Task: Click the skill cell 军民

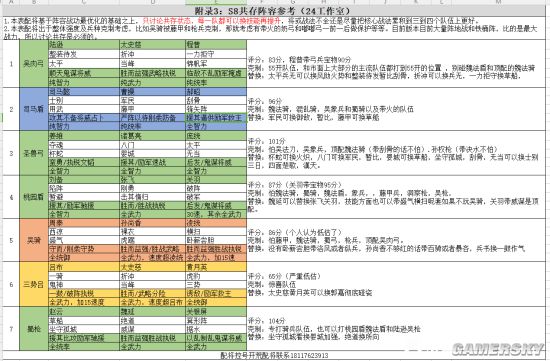Action: [x=152, y=100]
